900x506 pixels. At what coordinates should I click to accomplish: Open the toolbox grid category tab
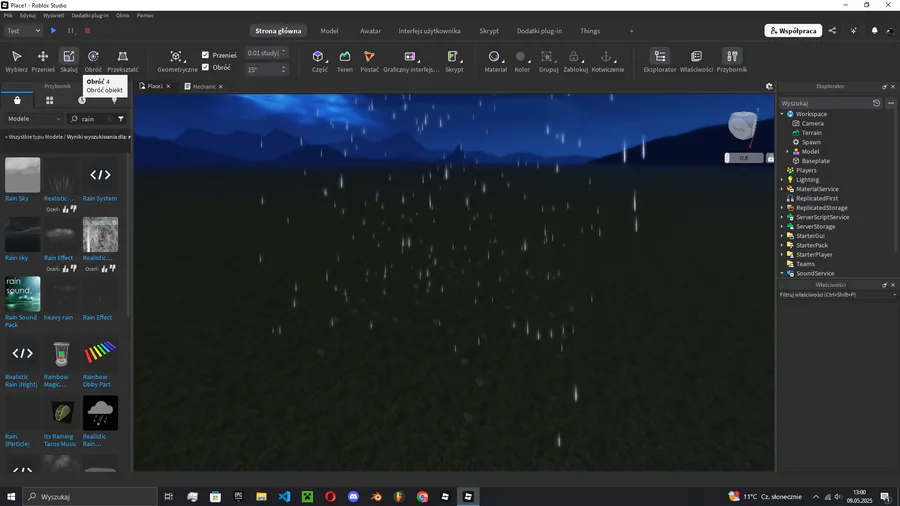49,100
